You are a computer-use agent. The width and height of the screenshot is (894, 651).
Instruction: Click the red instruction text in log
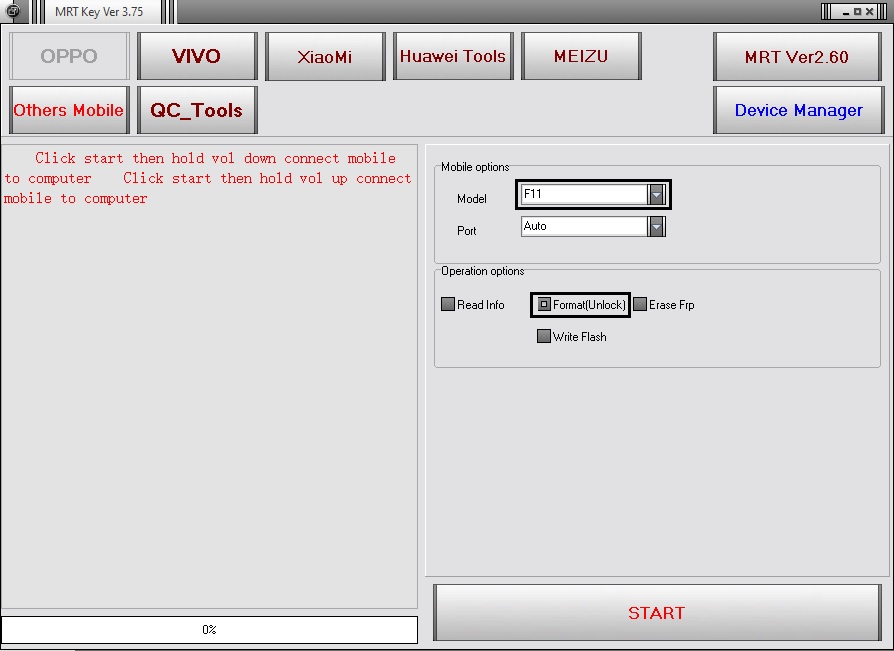coord(208,178)
